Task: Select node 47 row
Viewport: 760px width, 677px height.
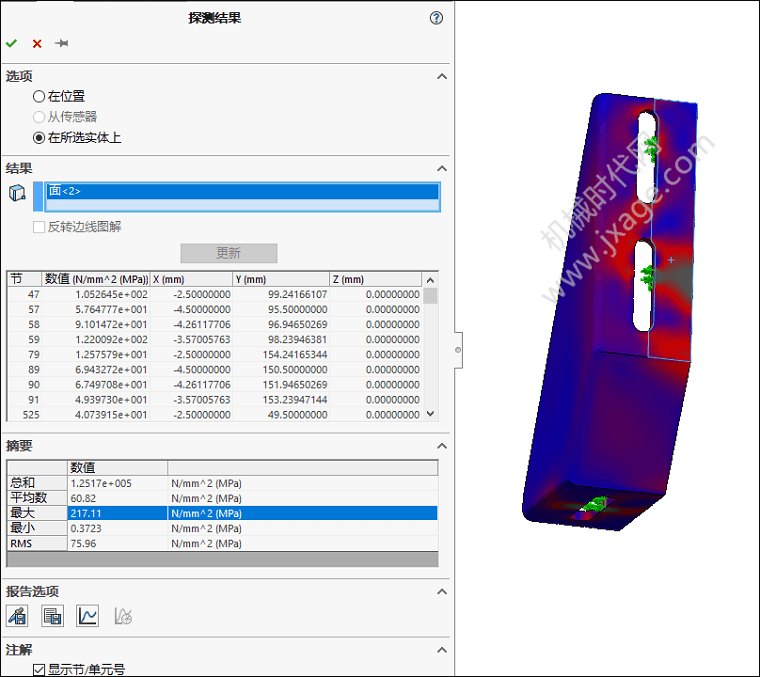Action: point(214,295)
